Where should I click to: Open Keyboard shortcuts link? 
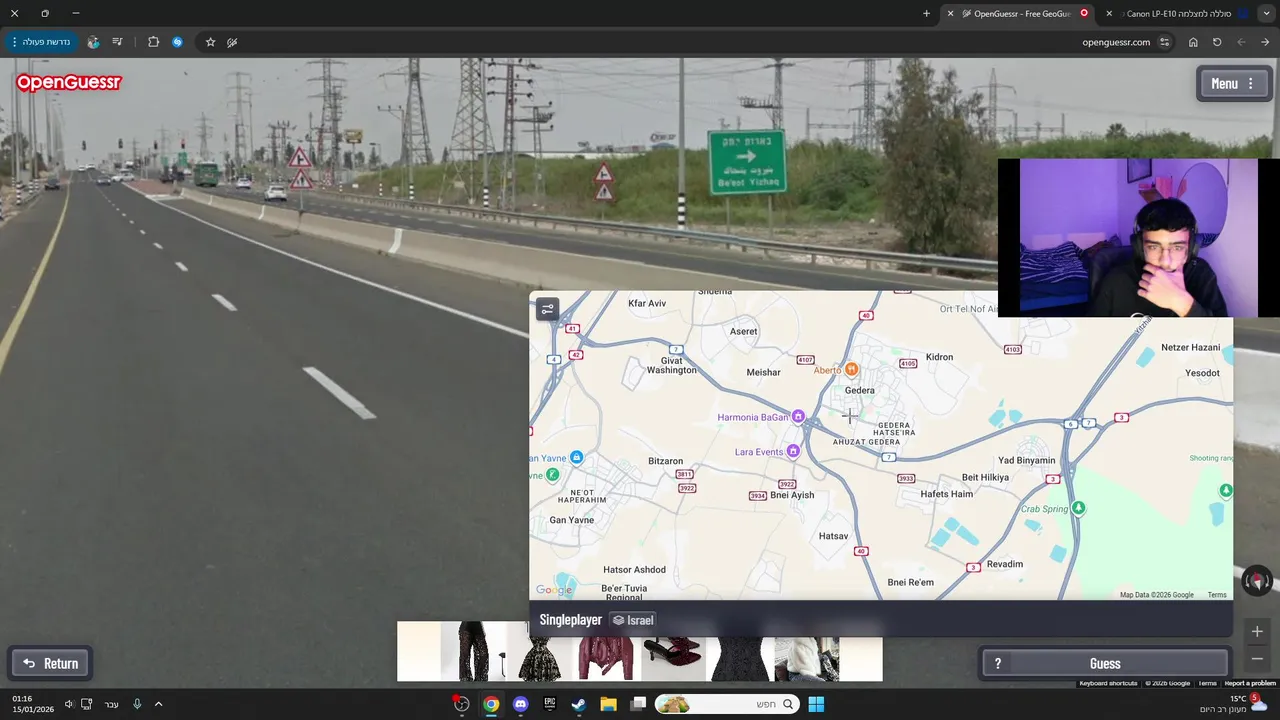(x=1108, y=683)
